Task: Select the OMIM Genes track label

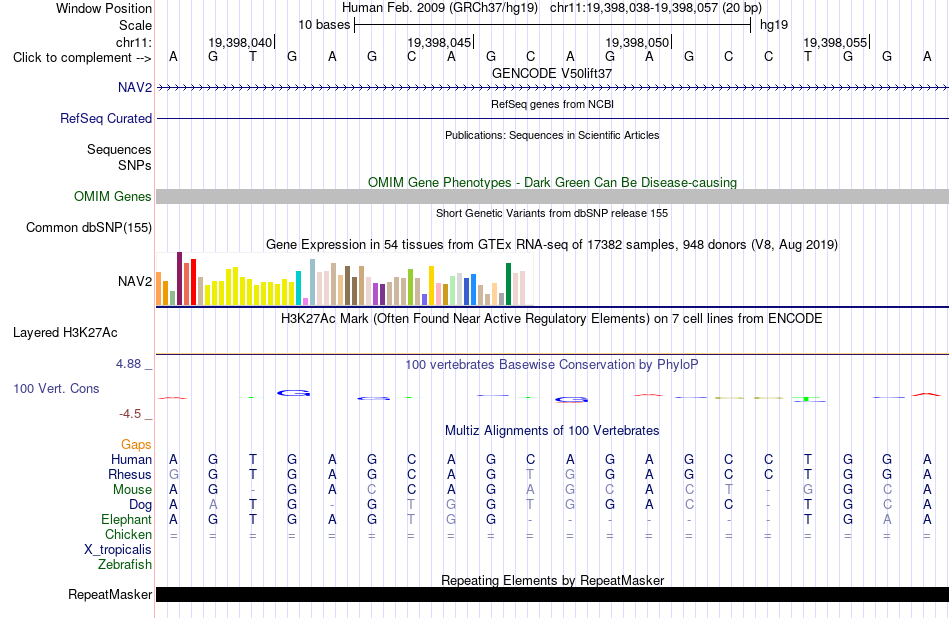Action: pyautogui.click(x=112, y=196)
